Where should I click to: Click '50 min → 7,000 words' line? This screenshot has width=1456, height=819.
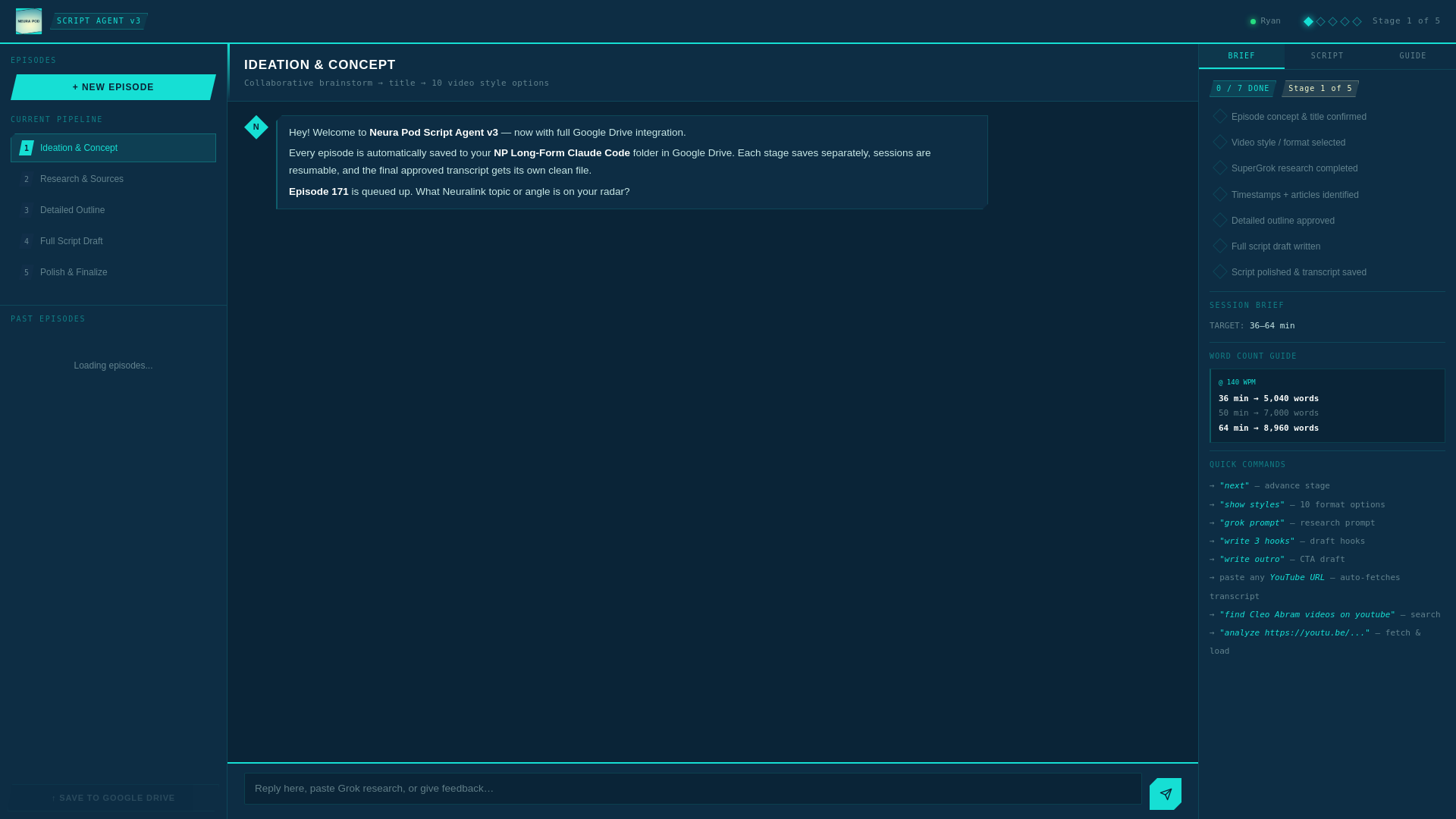pos(1269,413)
